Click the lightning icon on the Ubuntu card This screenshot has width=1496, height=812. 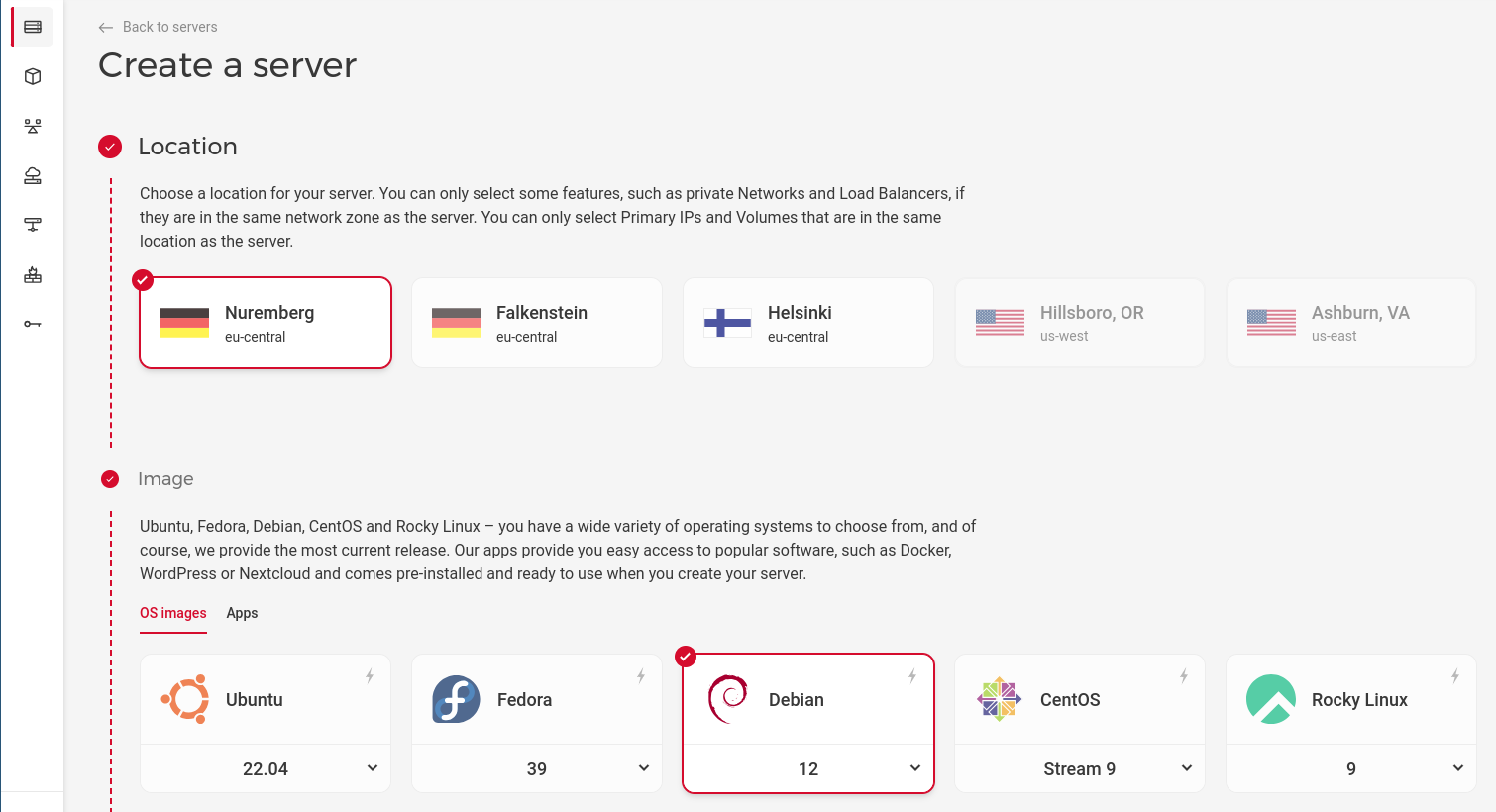(x=369, y=676)
